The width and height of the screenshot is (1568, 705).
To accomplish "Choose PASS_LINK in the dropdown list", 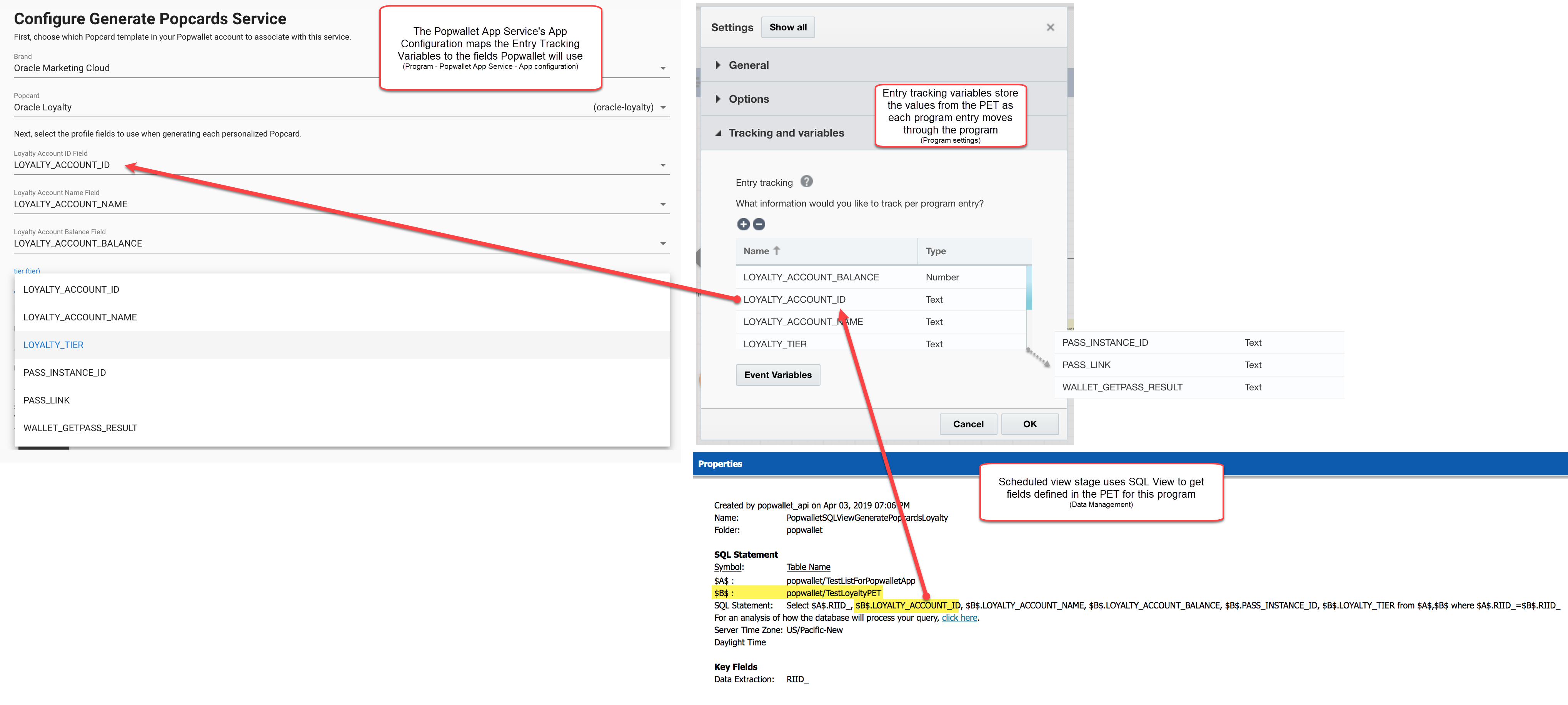I will pos(47,400).
